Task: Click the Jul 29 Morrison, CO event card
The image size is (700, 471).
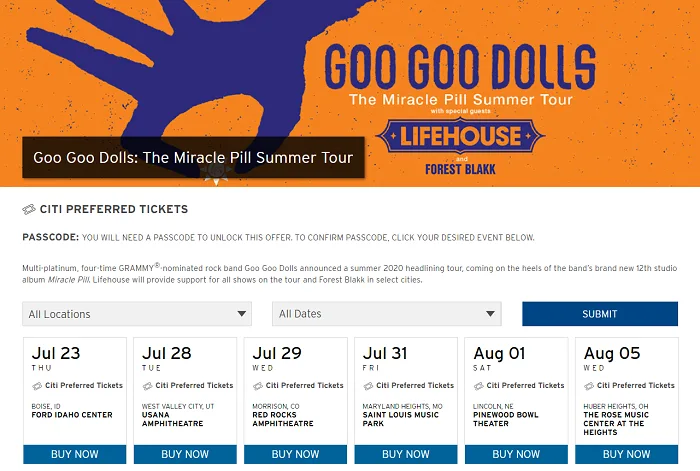Action: [296, 395]
